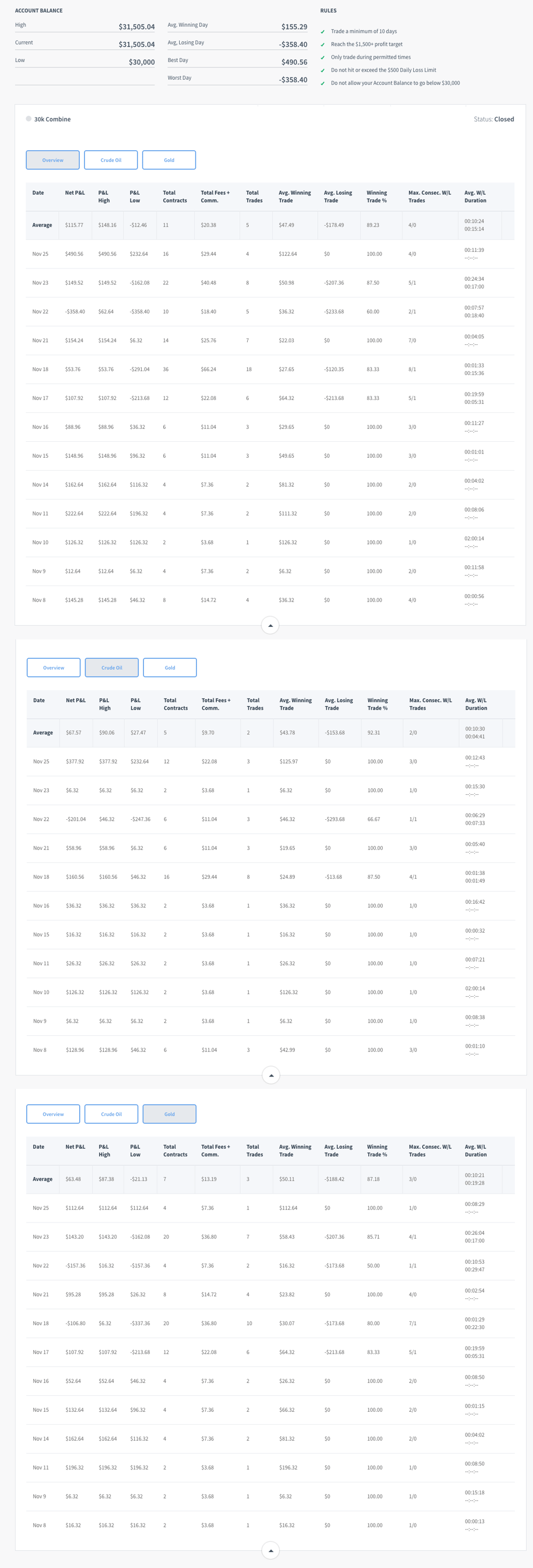Click the checkmark for the $500 Daily Loss Limit rule
Screen dimensions: 533x1568
(x=322, y=71)
